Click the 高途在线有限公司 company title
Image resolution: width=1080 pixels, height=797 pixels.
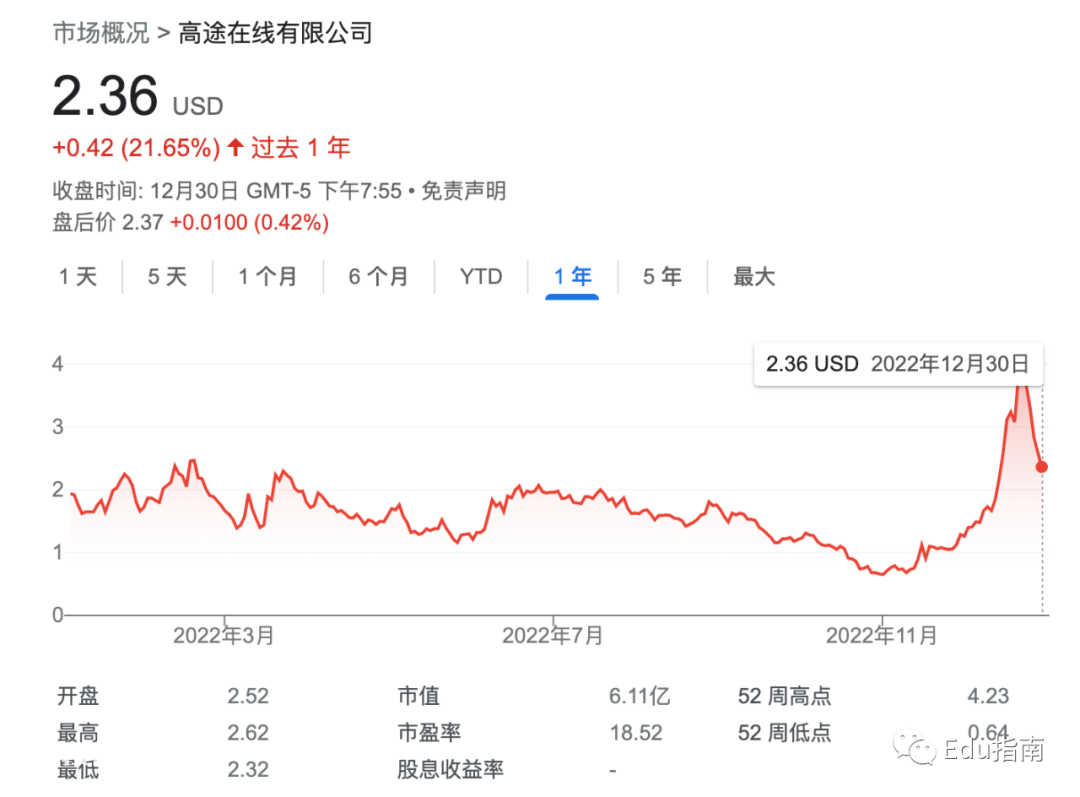276,32
